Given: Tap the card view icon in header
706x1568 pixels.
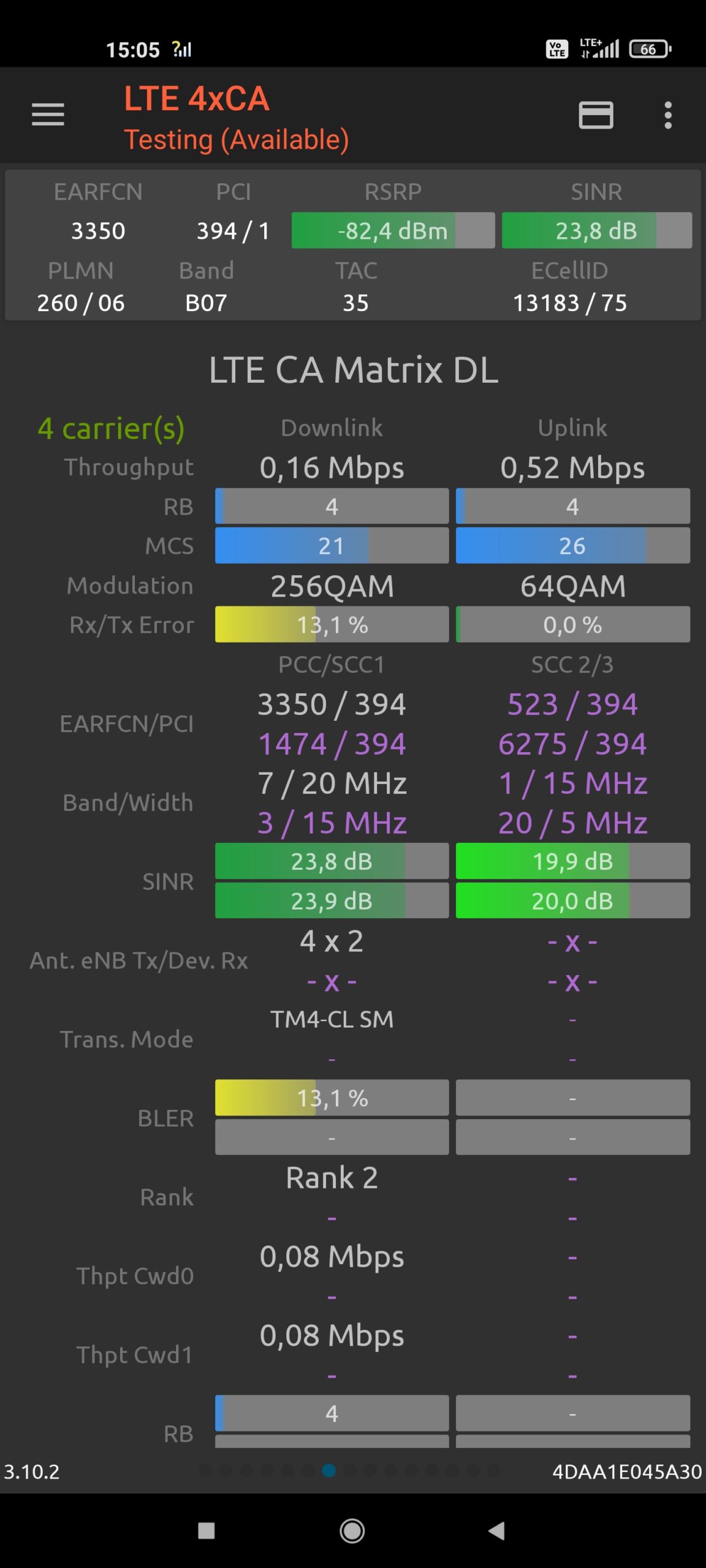Looking at the screenshot, I should [x=596, y=115].
